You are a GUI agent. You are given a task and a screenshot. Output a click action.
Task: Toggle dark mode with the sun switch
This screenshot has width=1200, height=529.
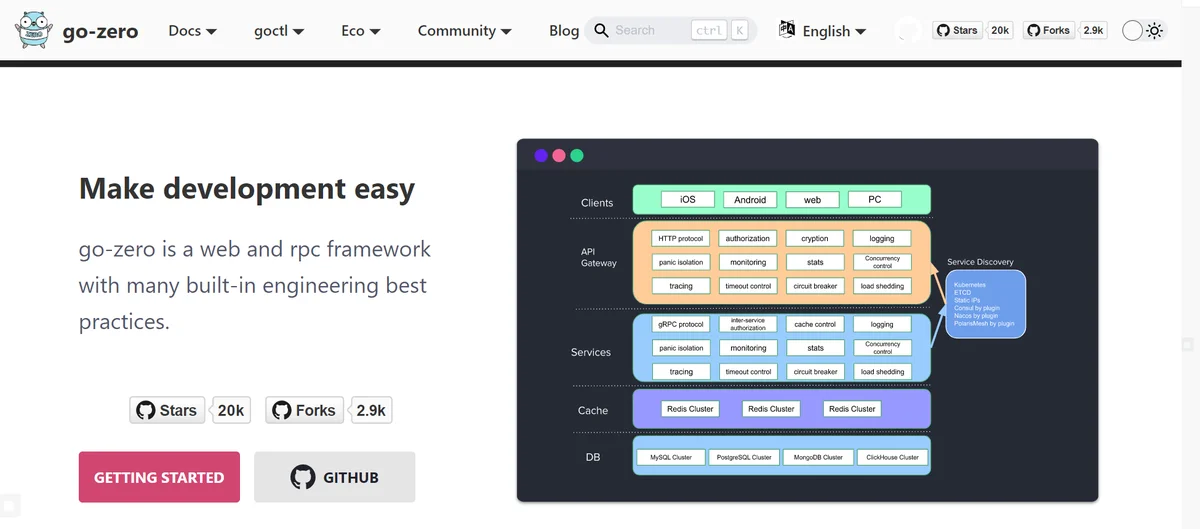[x=1143, y=30]
